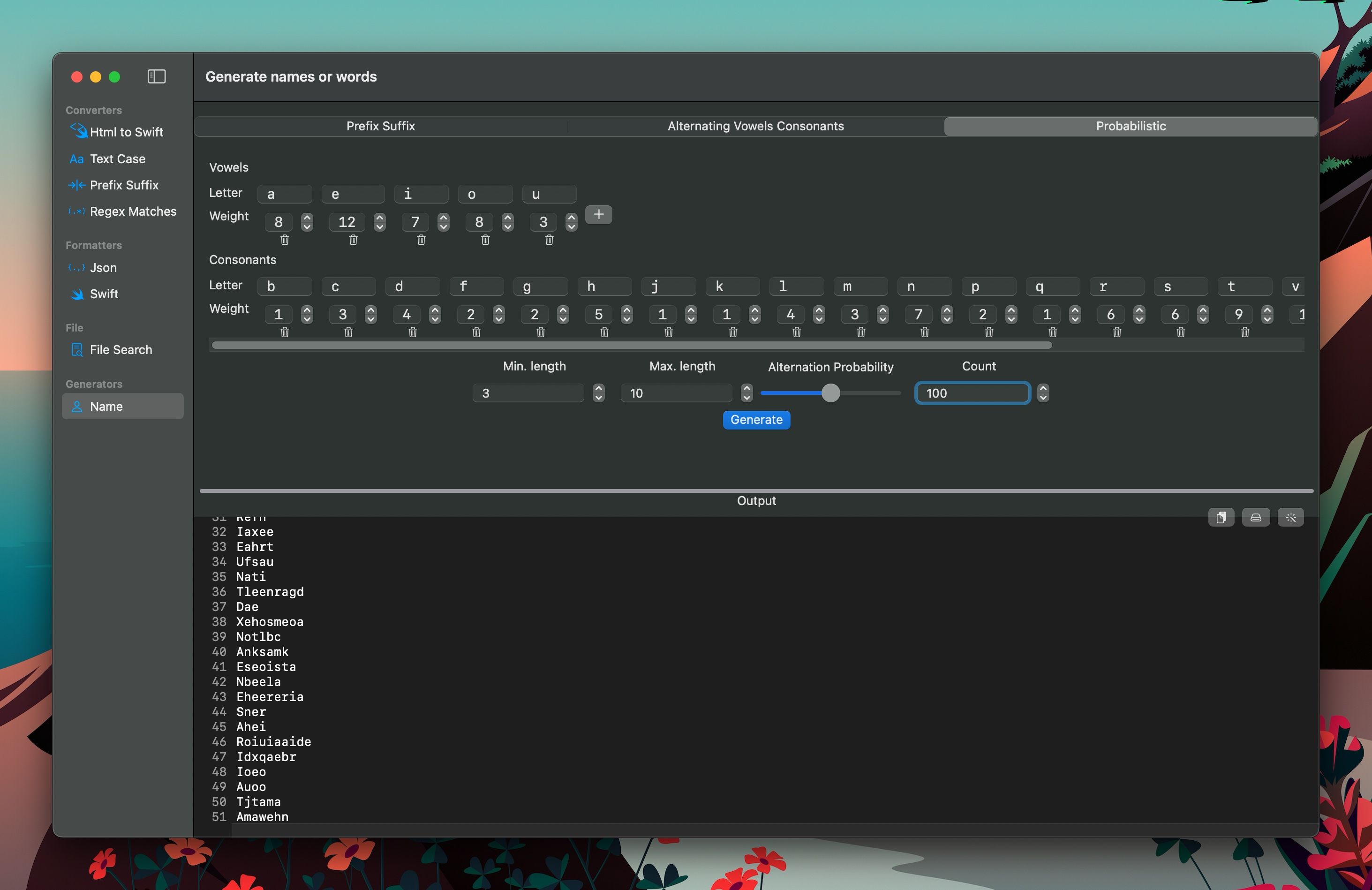Click output line 'Roiuiaaide'
Screen dimensions: 1372x890
tap(274, 742)
